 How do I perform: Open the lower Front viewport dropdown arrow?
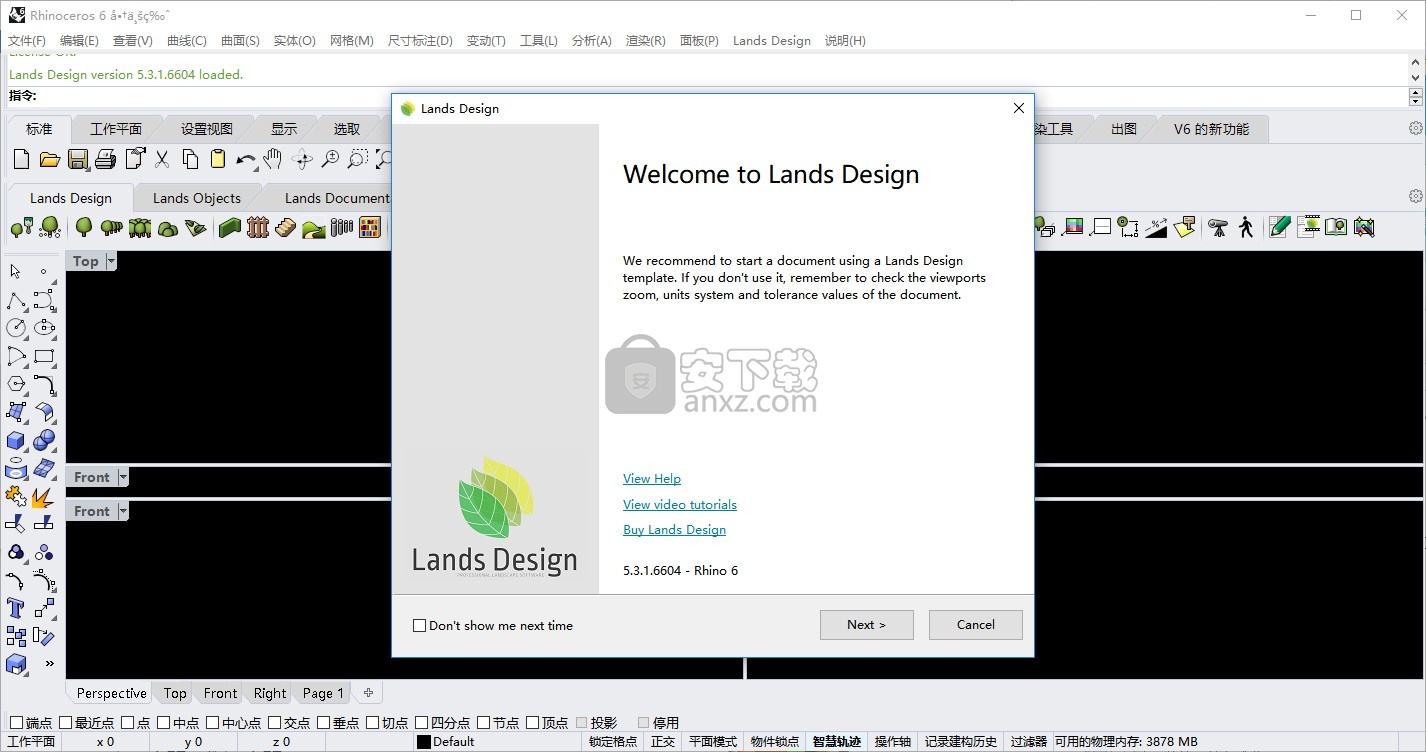click(123, 511)
